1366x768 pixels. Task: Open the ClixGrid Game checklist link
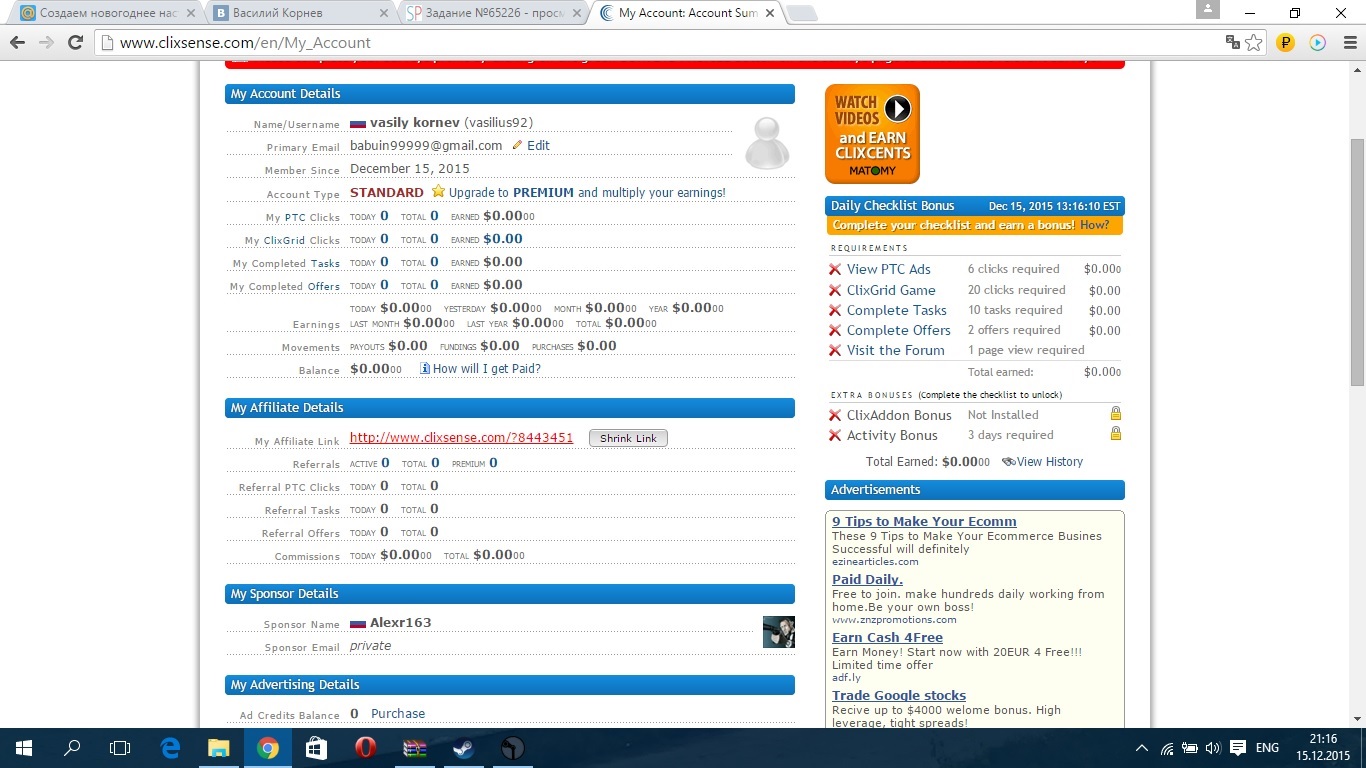tap(891, 290)
